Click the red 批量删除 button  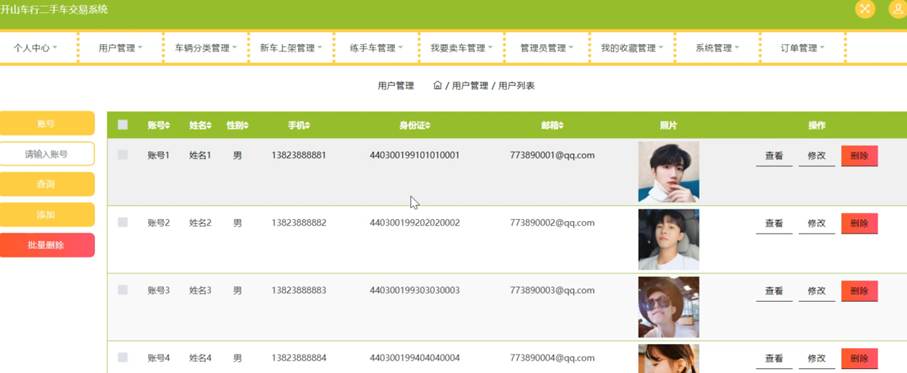46,245
